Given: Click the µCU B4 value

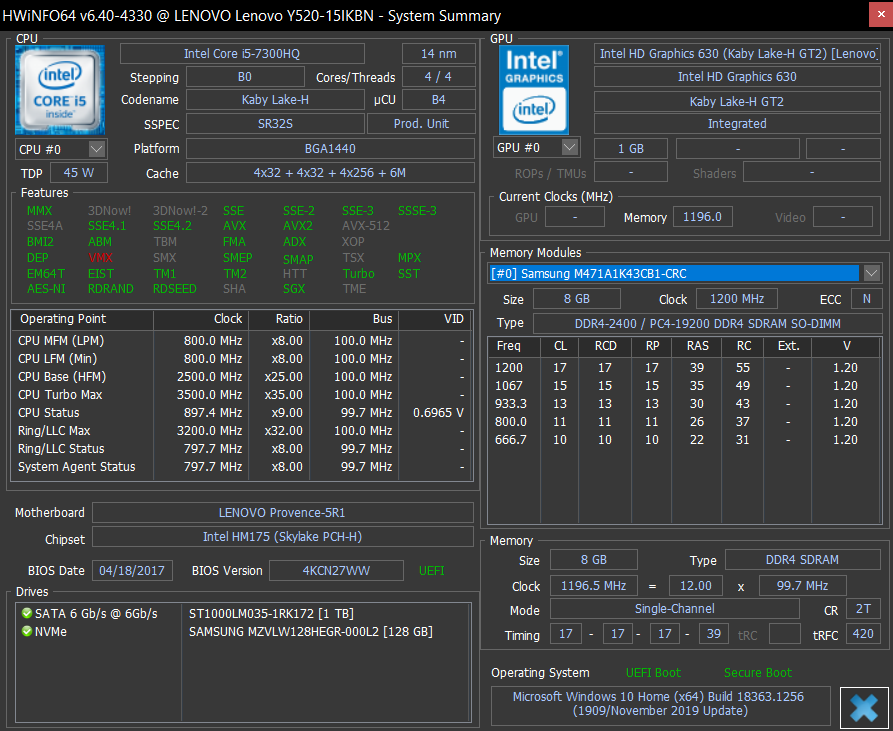Looking at the screenshot, I should point(439,100).
